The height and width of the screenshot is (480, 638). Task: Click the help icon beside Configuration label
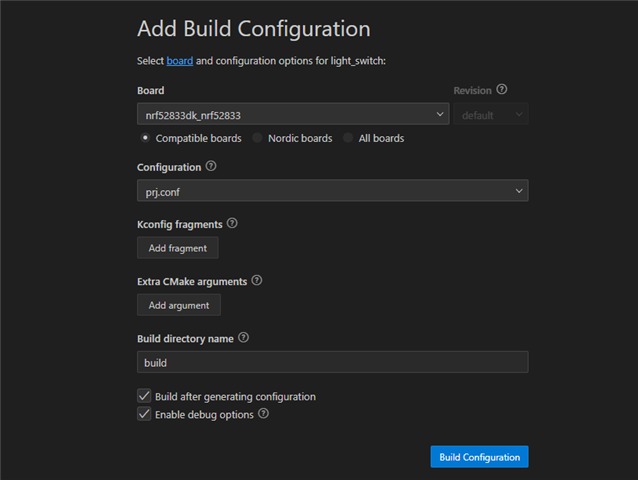211,166
